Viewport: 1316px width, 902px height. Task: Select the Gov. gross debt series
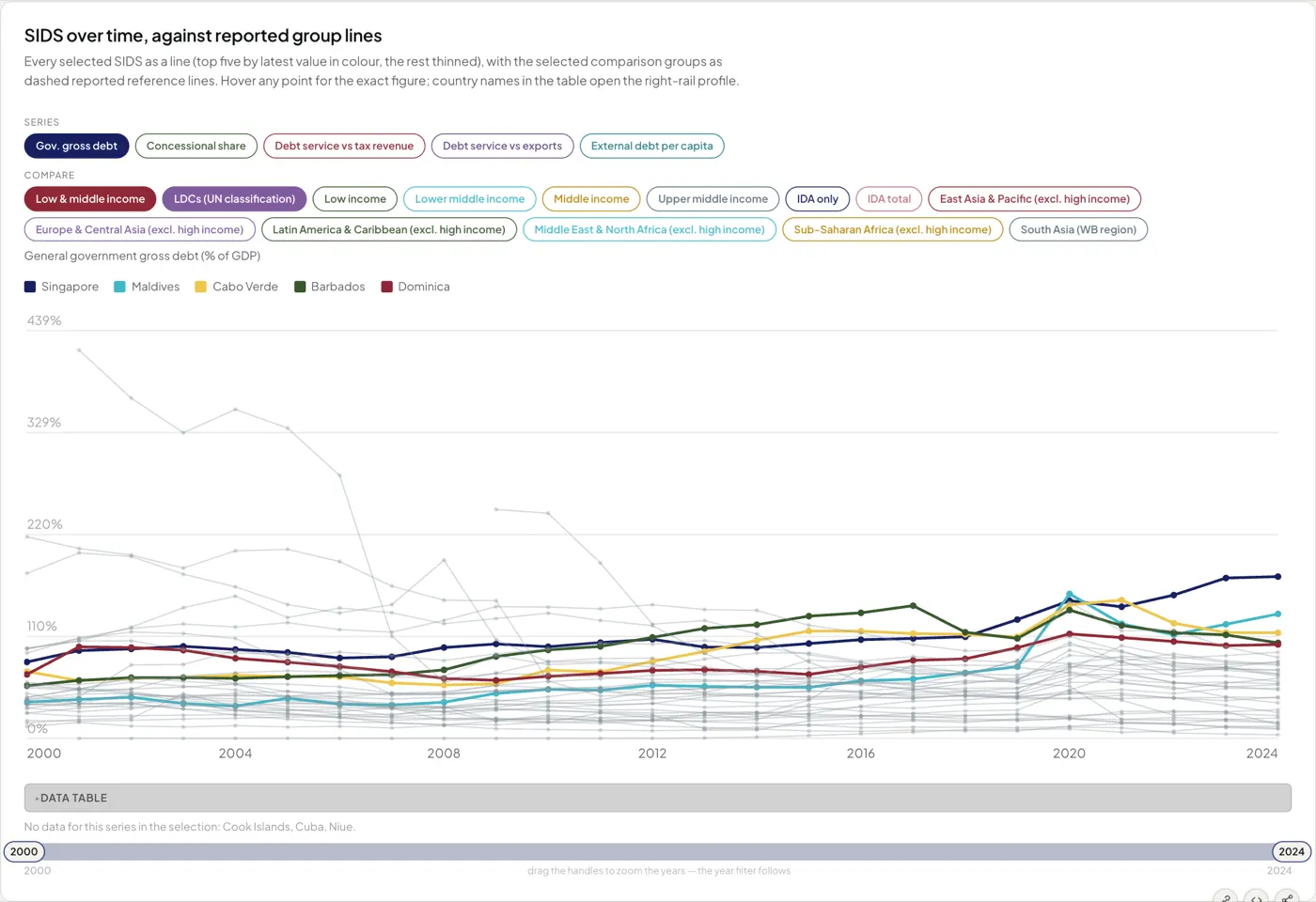[x=76, y=146]
